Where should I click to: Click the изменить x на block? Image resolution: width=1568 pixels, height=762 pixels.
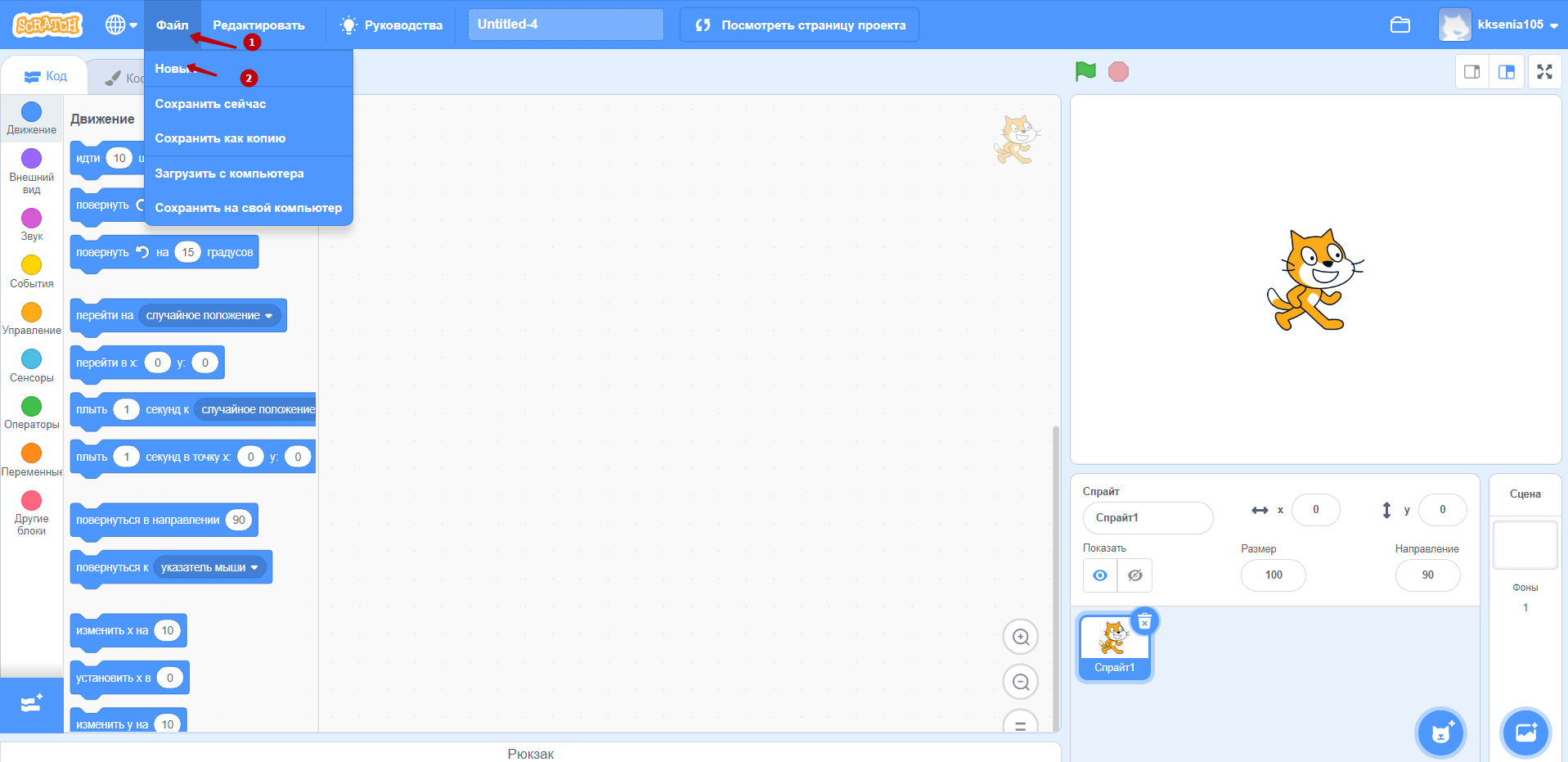(x=128, y=630)
